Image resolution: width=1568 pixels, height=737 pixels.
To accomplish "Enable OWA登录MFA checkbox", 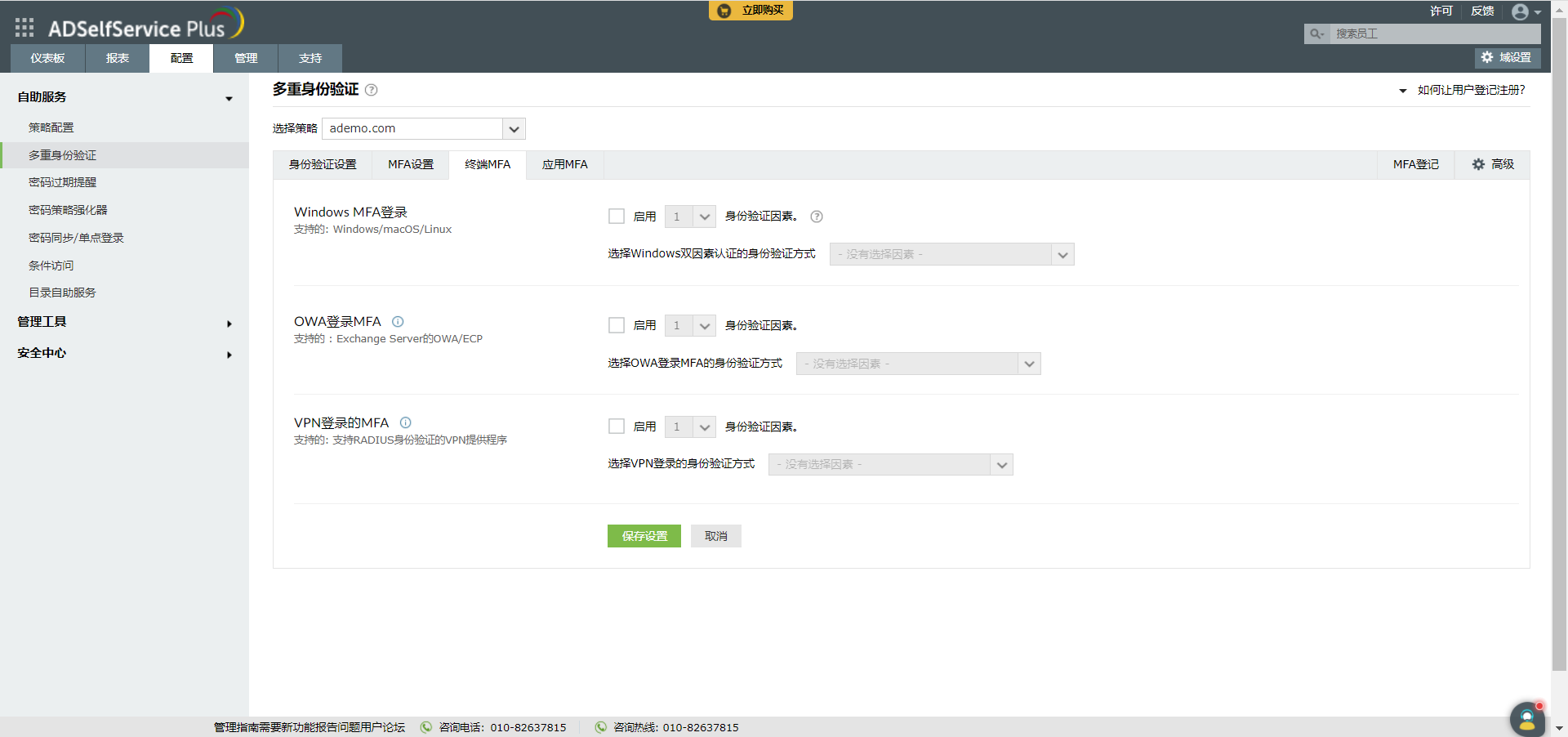I will tap(616, 325).
